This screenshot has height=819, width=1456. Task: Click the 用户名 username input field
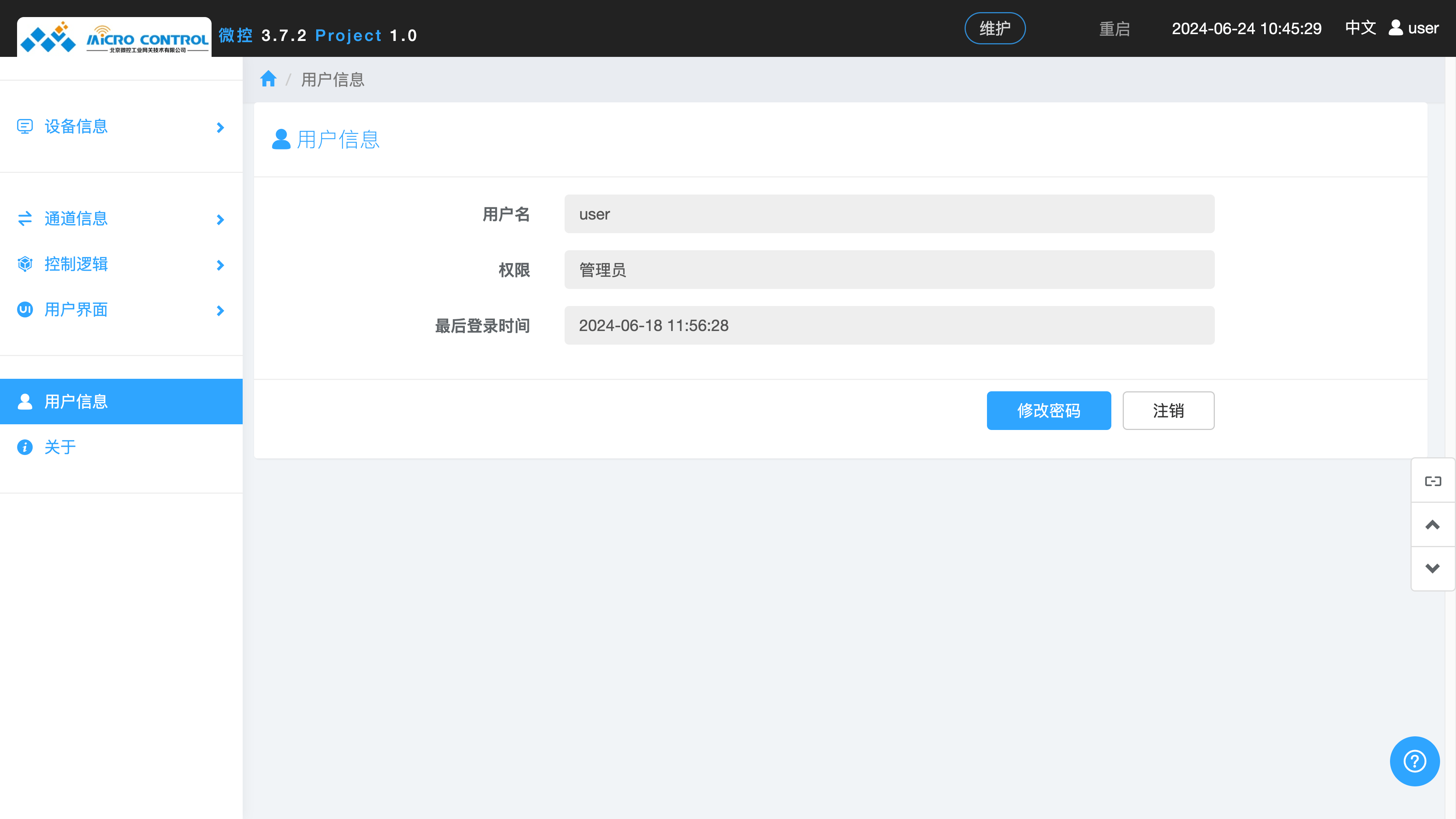click(x=888, y=213)
